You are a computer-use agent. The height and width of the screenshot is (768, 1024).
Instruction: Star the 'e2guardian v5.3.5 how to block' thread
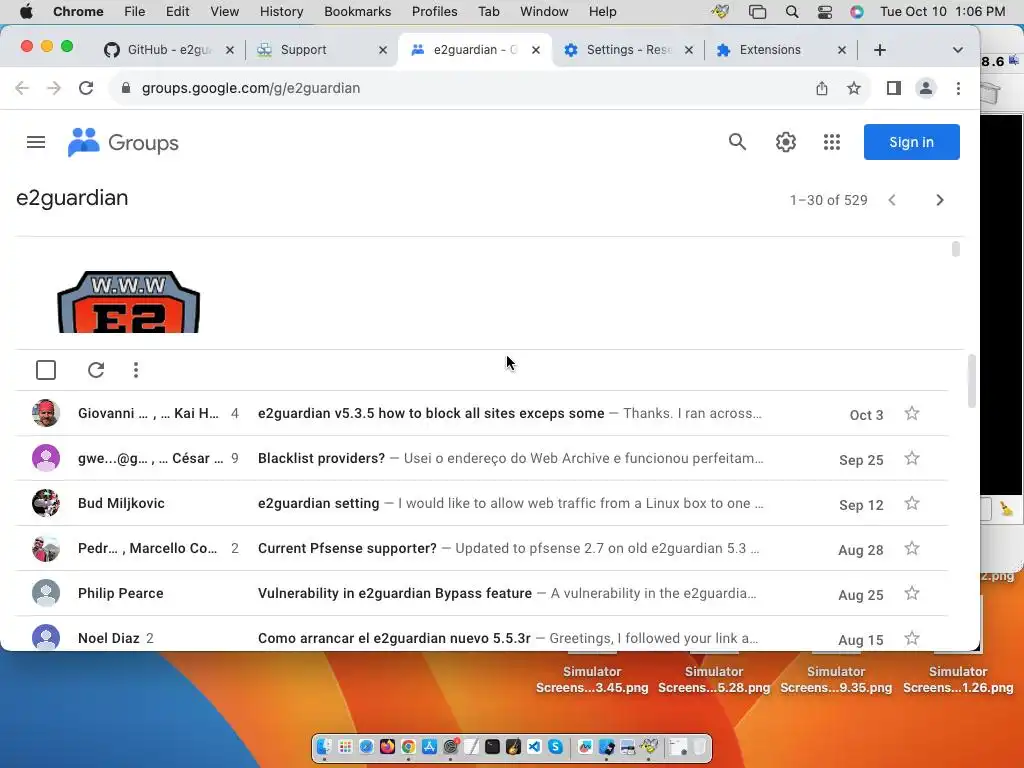point(912,413)
